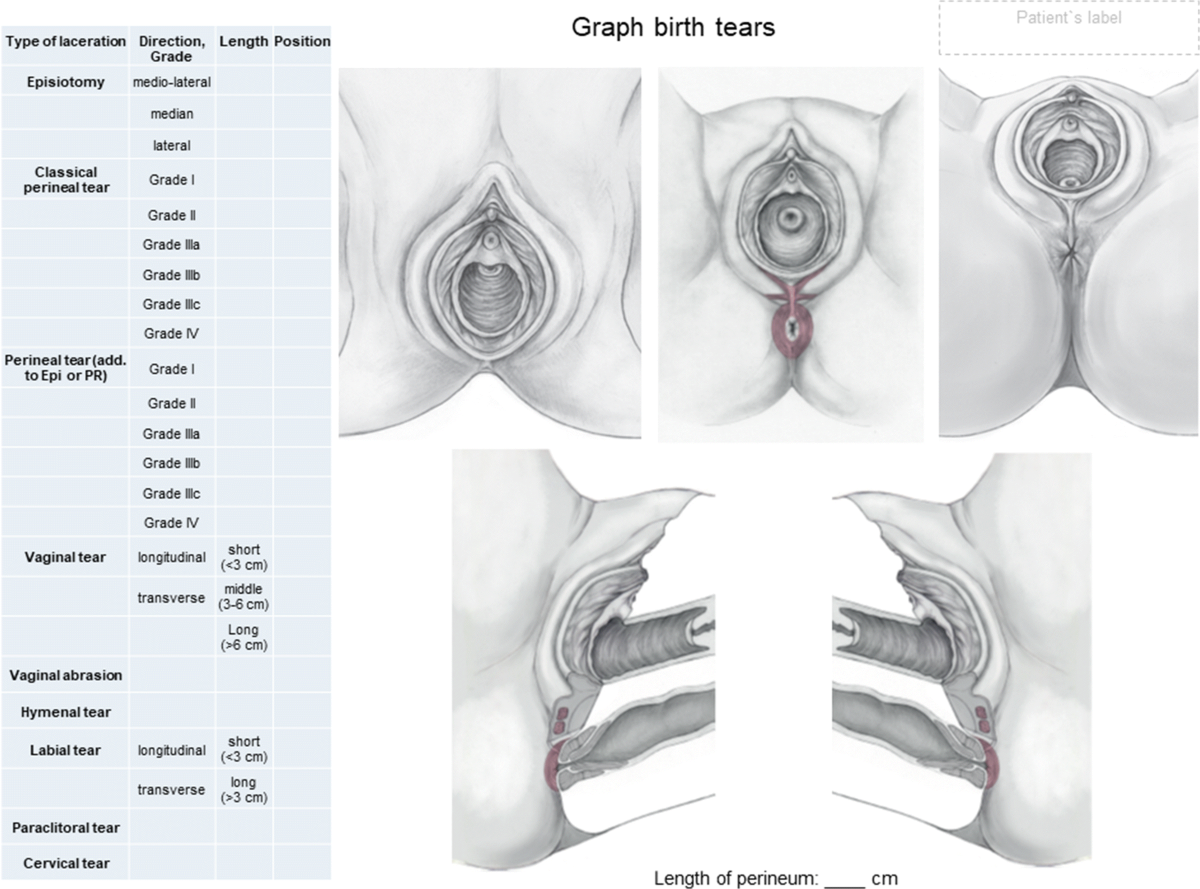
Task: Select the 'median' episiotomy direction
Action: (172, 114)
